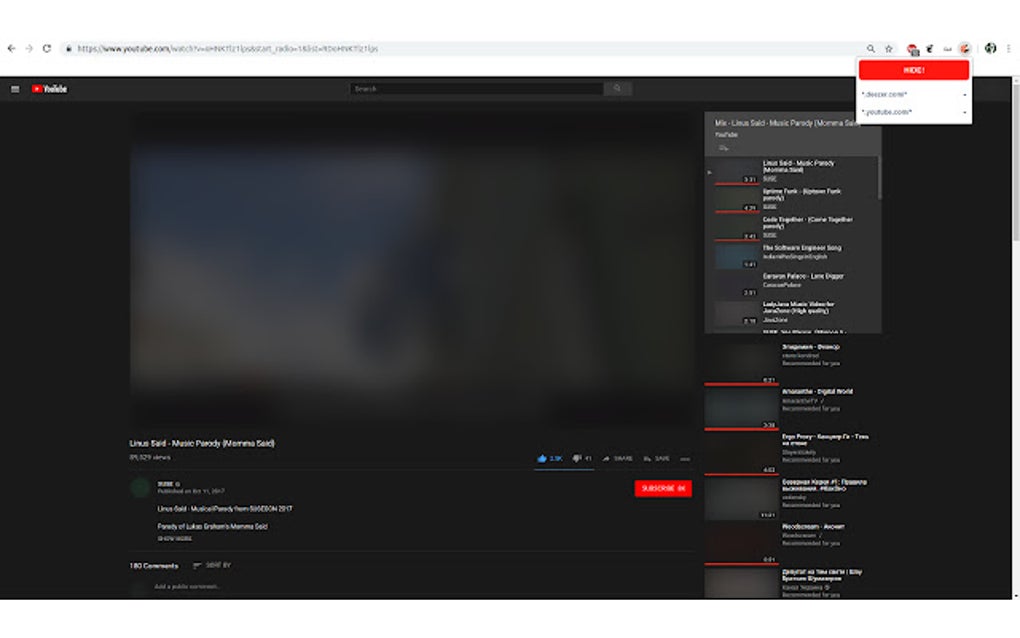Click the padlock site info icon
Screen dimensions: 1020x638
point(68,49)
